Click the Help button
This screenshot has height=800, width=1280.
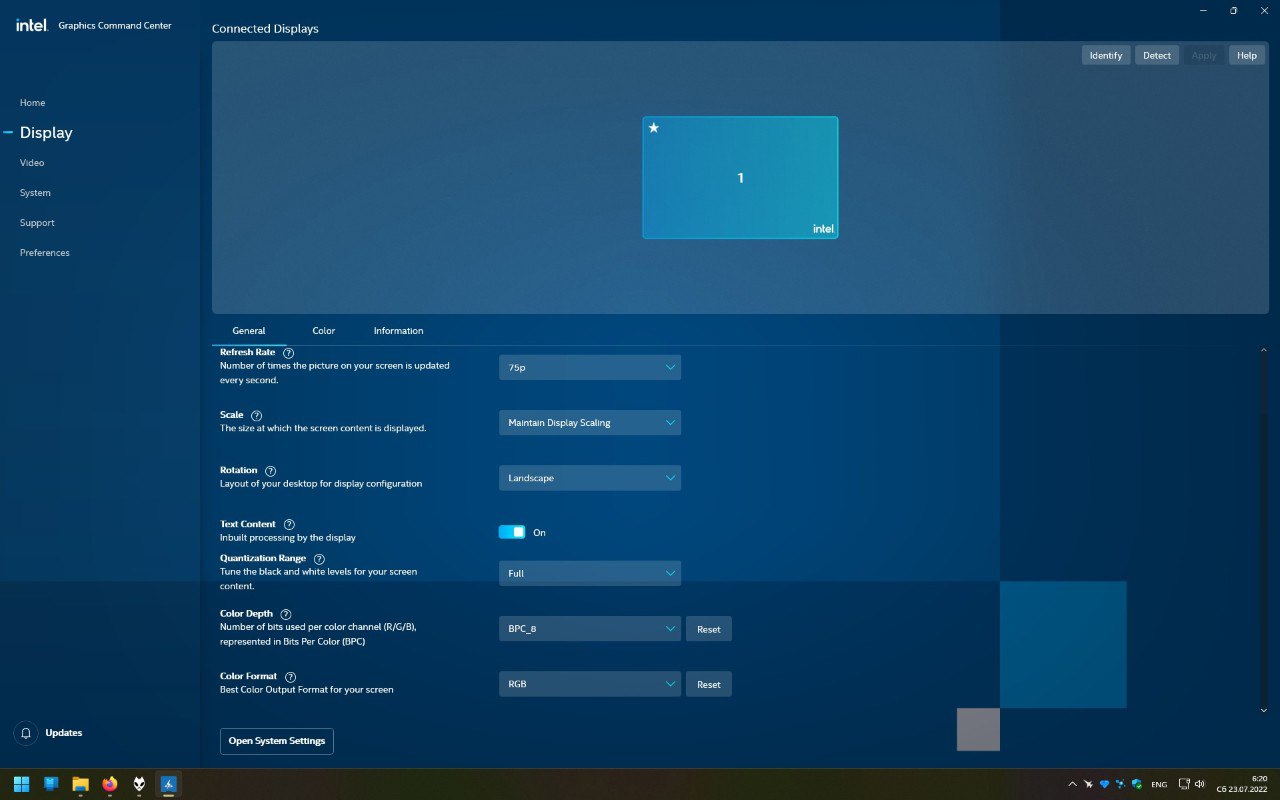[1247, 55]
